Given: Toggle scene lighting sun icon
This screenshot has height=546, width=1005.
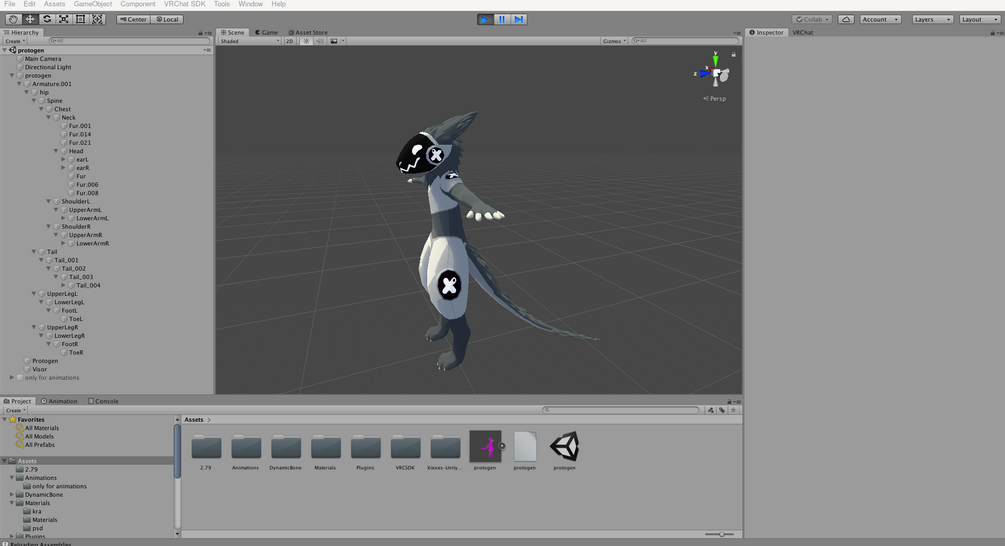Looking at the screenshot, I should (306, 41).
